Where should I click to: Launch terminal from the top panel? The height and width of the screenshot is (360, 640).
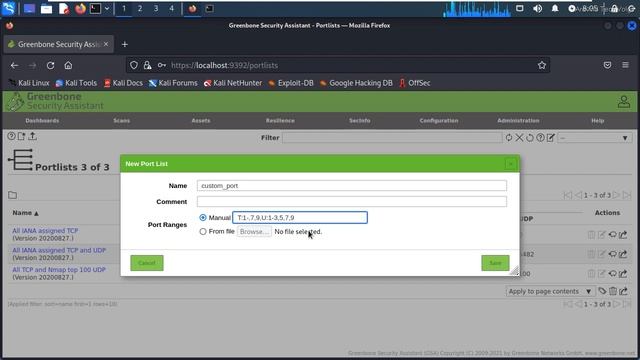coord(96,9)
